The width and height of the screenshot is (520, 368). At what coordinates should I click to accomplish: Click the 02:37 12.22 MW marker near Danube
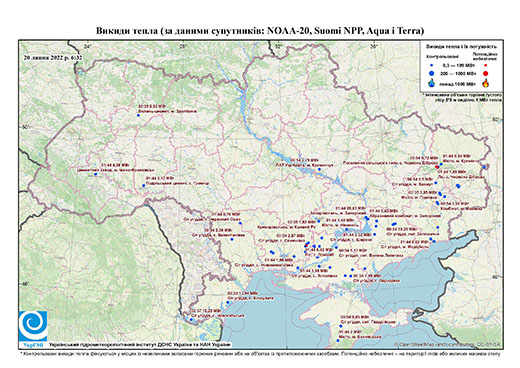(191, 320)
